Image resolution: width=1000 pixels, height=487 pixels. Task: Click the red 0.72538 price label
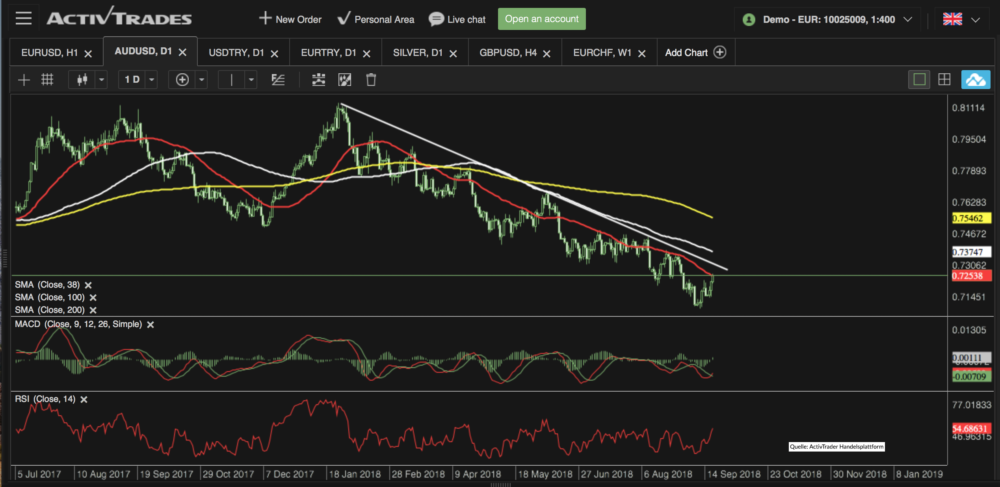971,275
